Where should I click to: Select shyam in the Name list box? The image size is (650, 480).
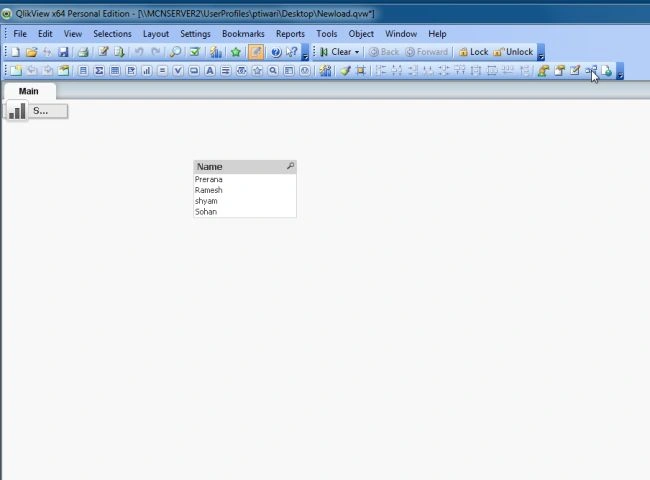point(245,201)
